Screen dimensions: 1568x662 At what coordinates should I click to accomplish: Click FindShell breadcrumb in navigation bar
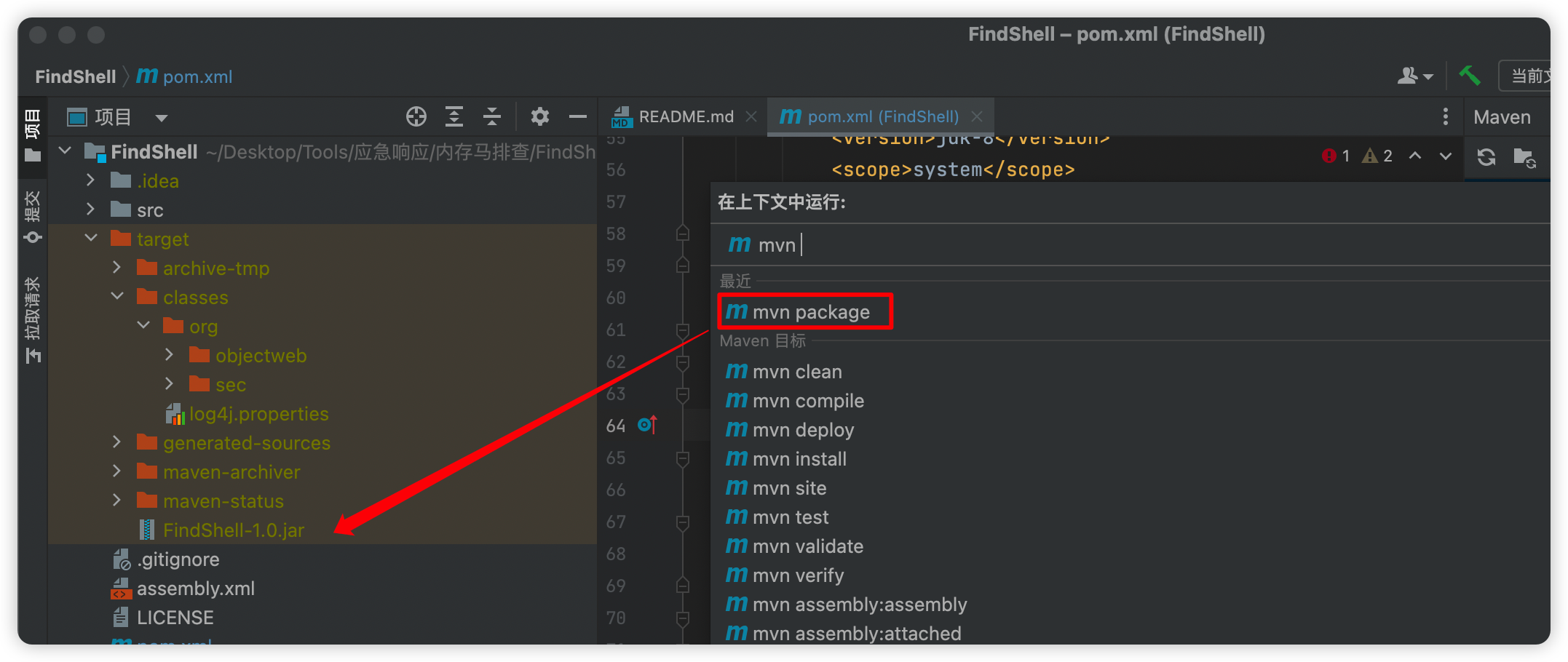point(76,76)
